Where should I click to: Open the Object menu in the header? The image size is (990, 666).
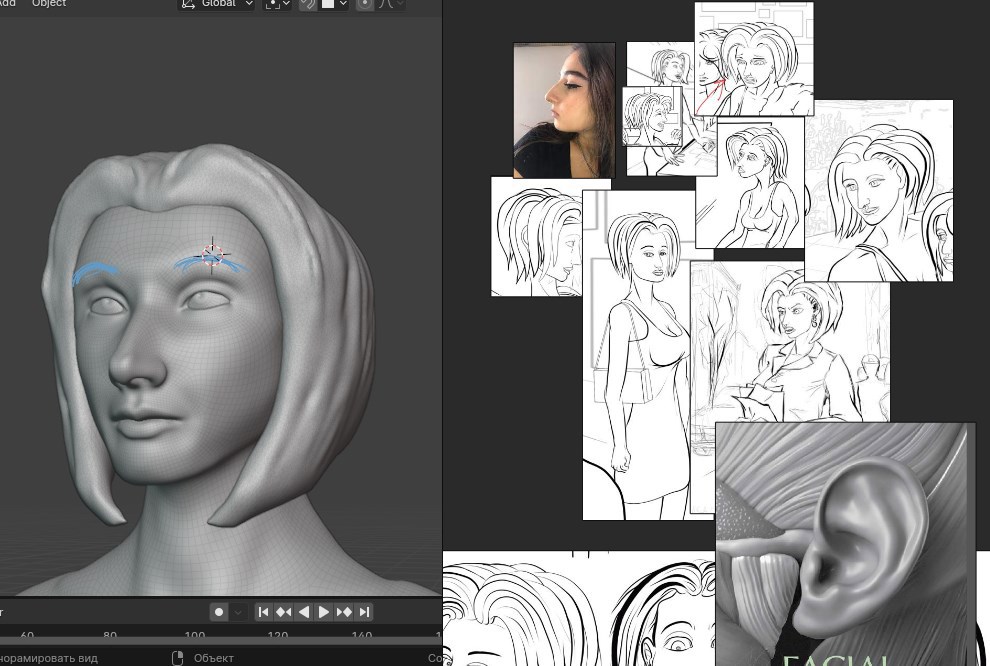[x=49, y=3]
